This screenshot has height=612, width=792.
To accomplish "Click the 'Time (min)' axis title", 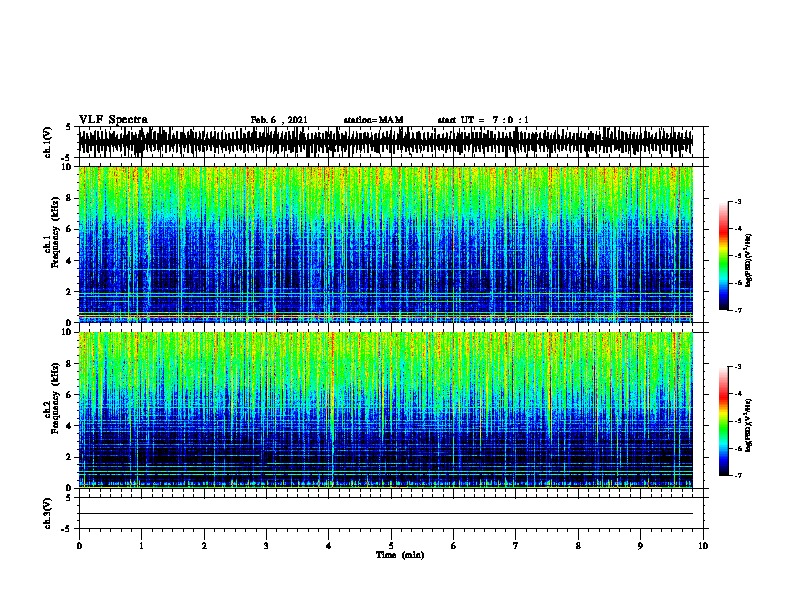I will (x=400, y=555).
